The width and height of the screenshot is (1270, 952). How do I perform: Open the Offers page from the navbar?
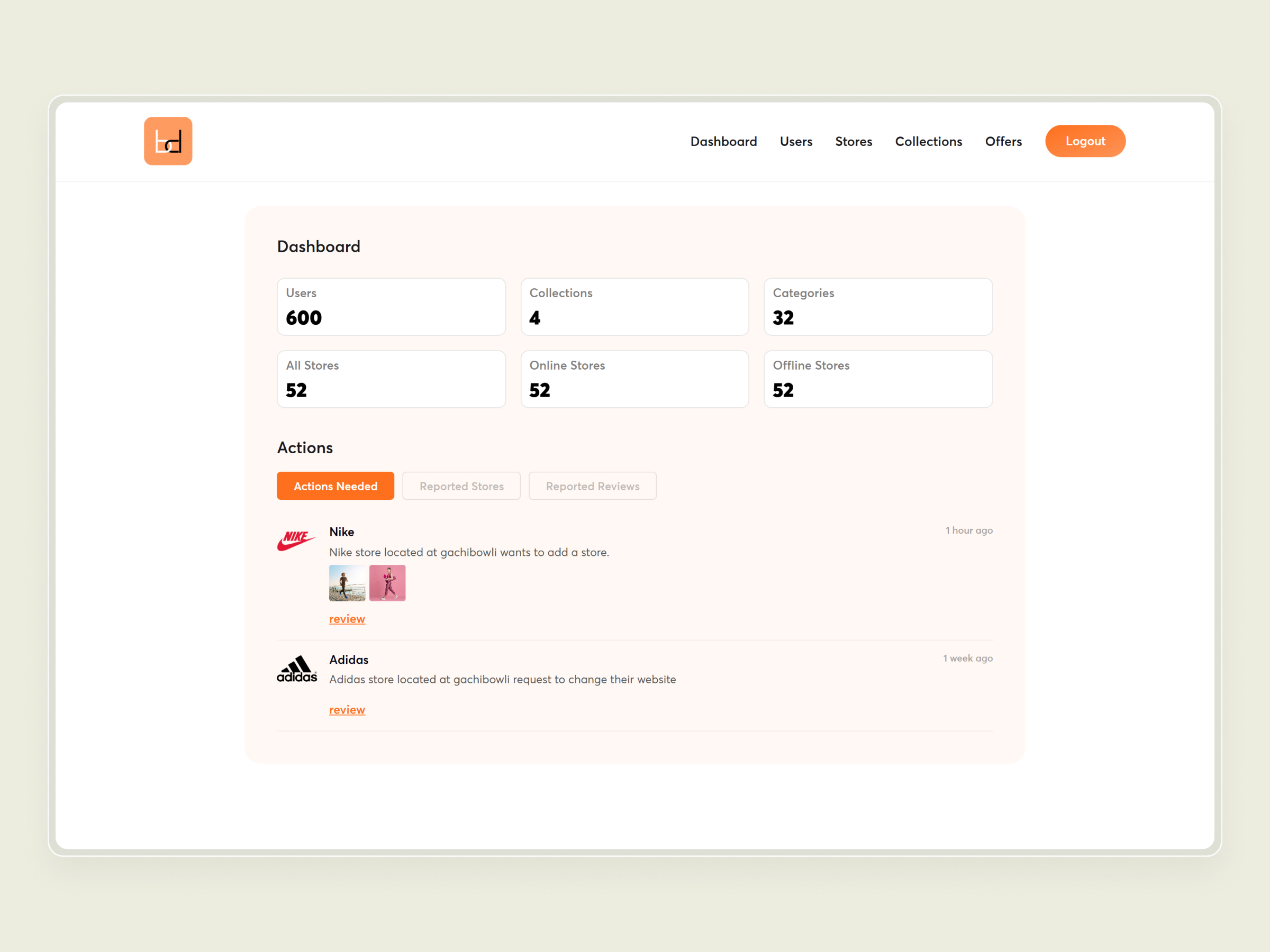pyautogui.click(x=1004, y=141)
